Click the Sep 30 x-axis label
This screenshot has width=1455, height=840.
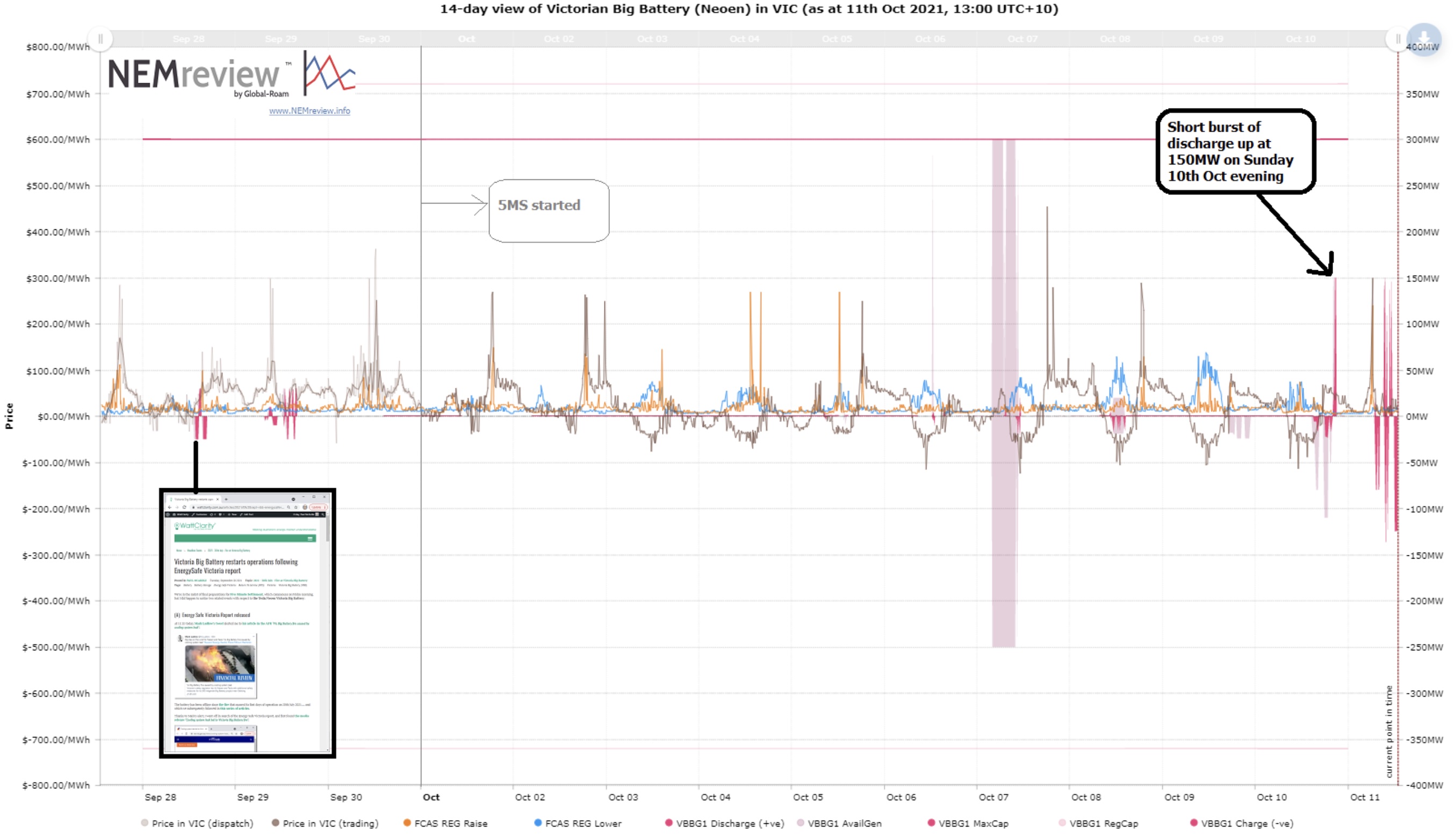(345, 796)
